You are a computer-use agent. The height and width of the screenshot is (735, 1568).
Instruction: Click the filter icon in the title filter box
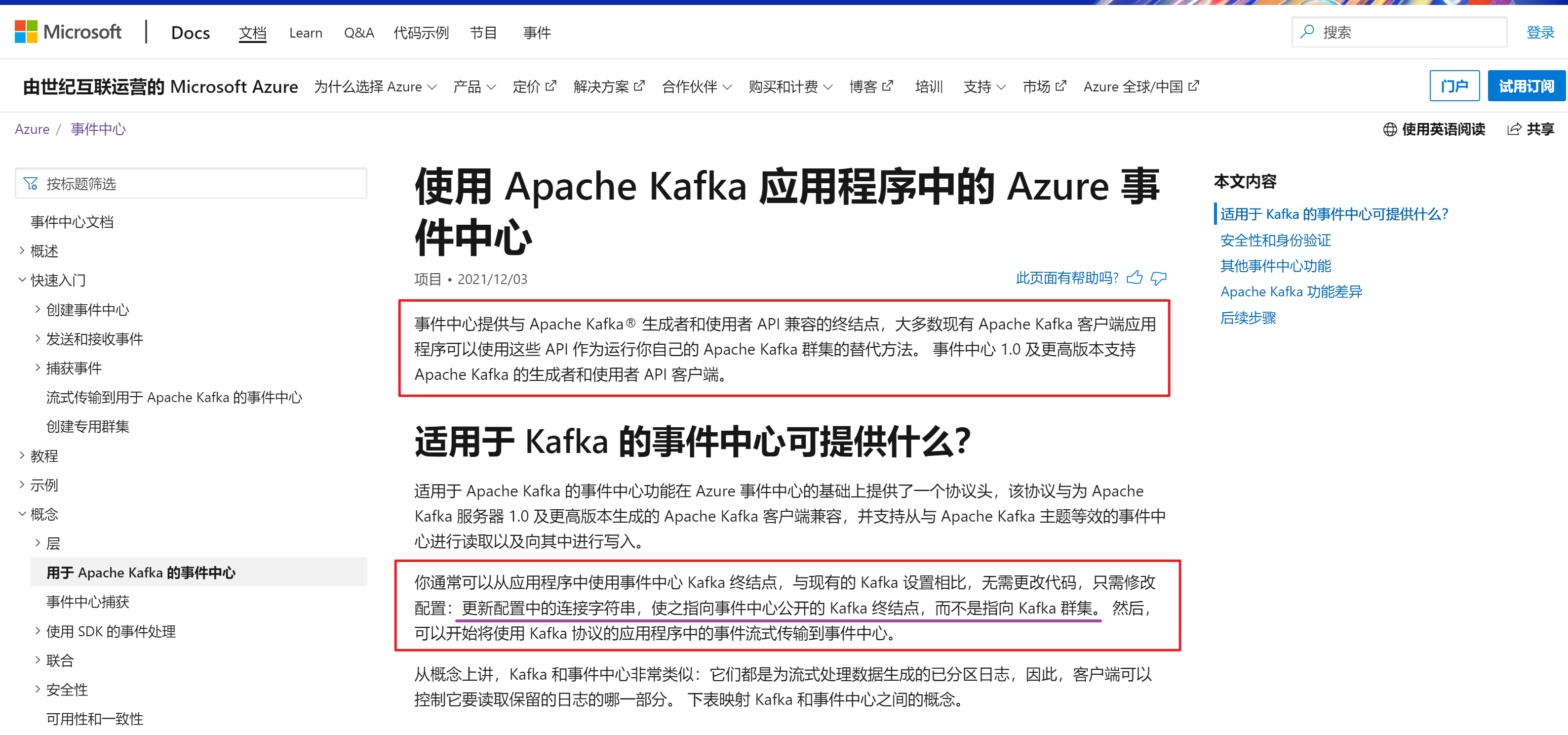[x=31, y=183]
